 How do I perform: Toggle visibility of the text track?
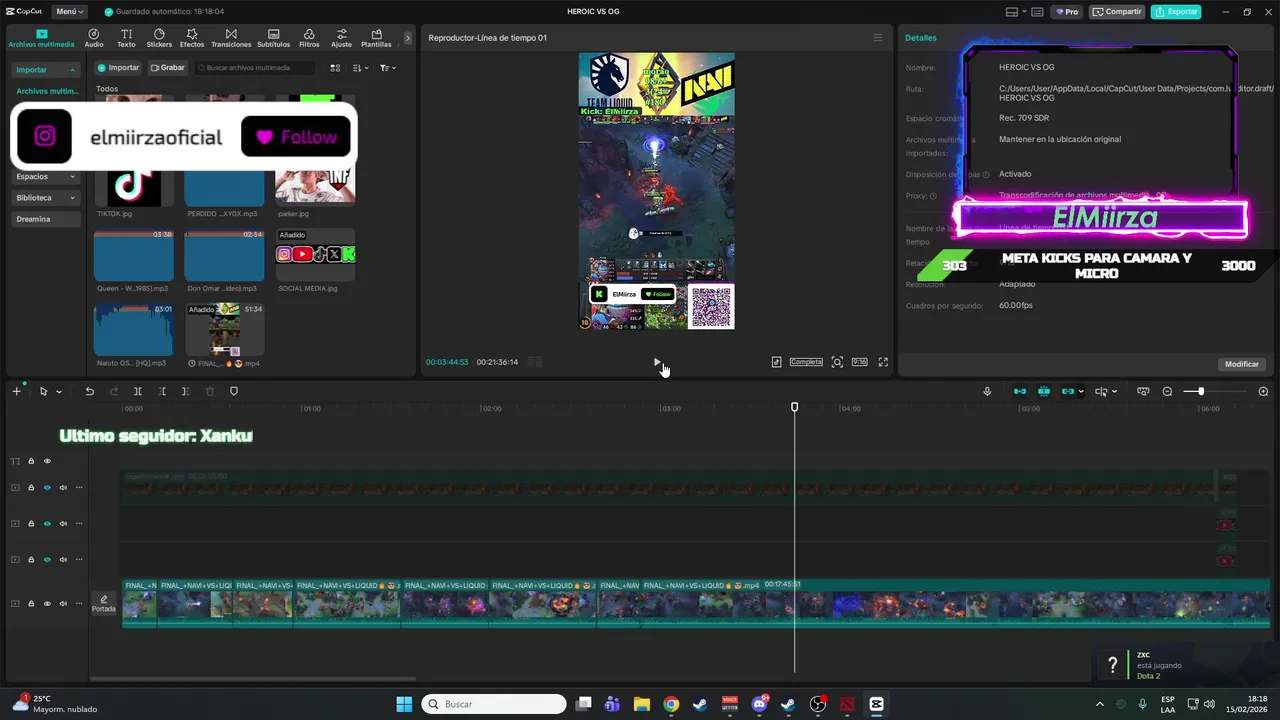47,461
